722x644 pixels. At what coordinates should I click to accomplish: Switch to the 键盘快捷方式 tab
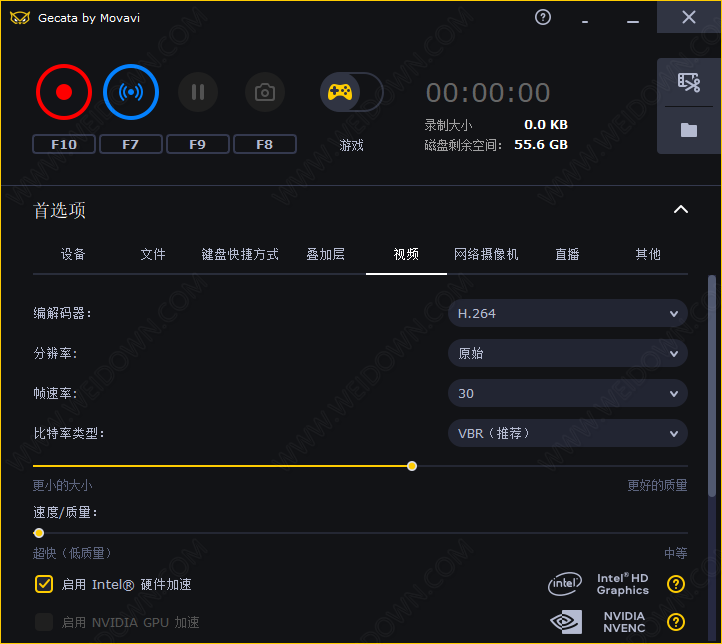pos(240,254)
